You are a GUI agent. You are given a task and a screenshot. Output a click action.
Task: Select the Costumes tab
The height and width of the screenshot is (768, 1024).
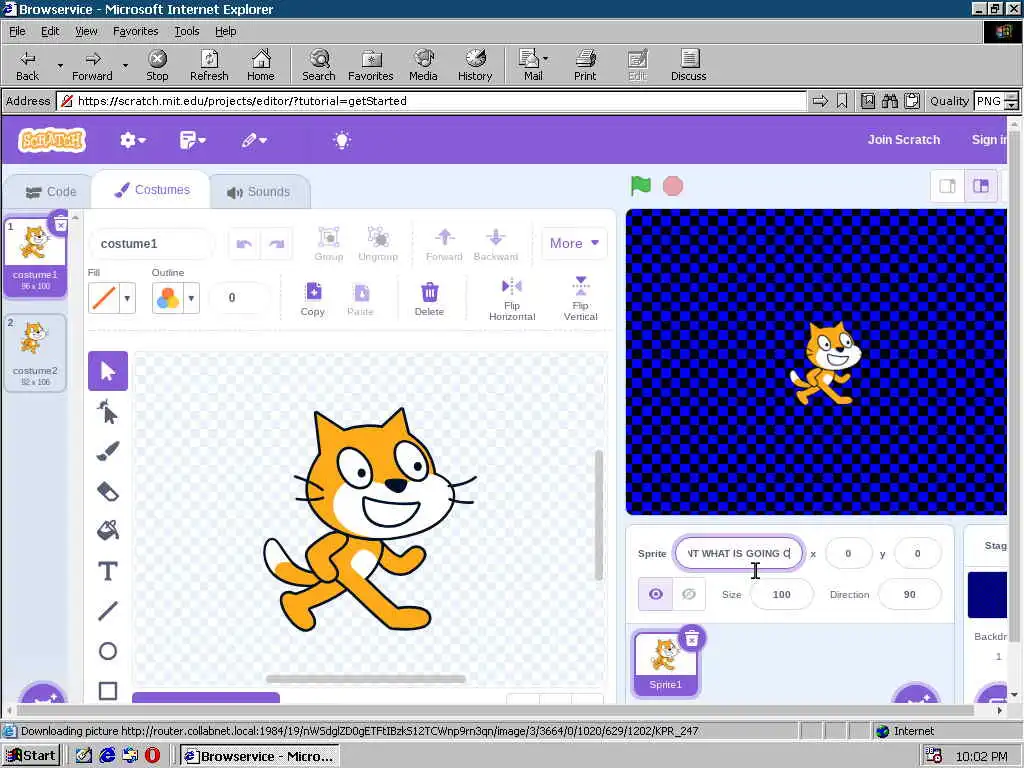[152, 190]
